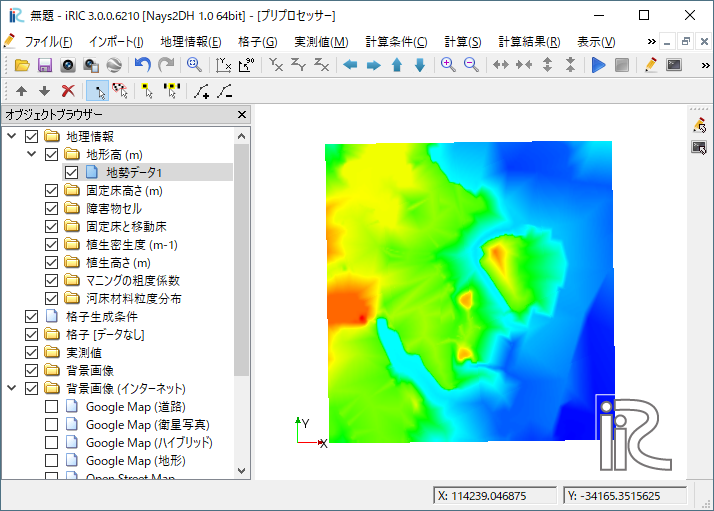Select Google Map (ハイブリッド) tree item
Viewport: 714px width, 511px height.
(149, 442)
